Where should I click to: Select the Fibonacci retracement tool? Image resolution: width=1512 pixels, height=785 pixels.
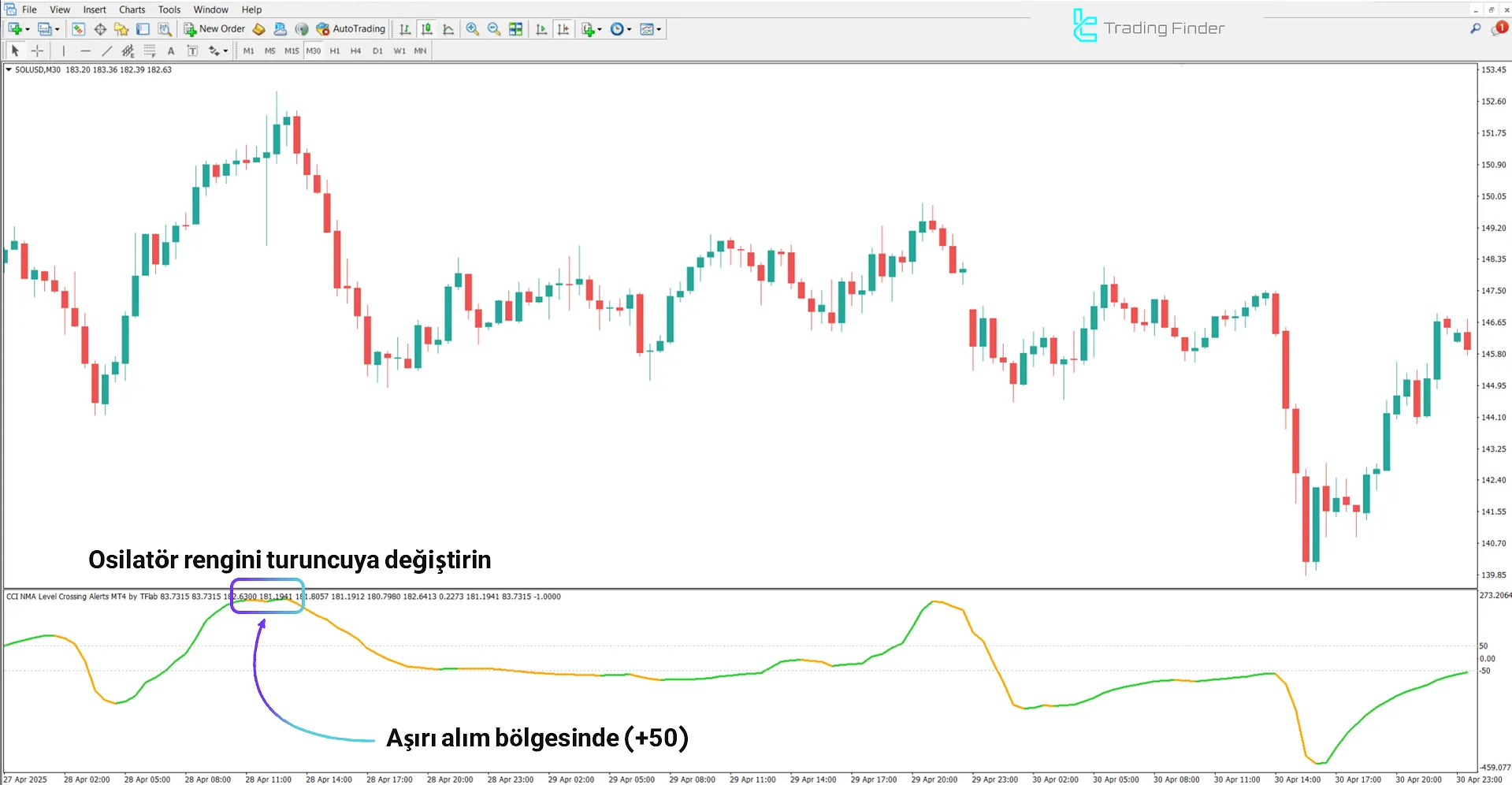pyautogui.click(x=150, y=51)
